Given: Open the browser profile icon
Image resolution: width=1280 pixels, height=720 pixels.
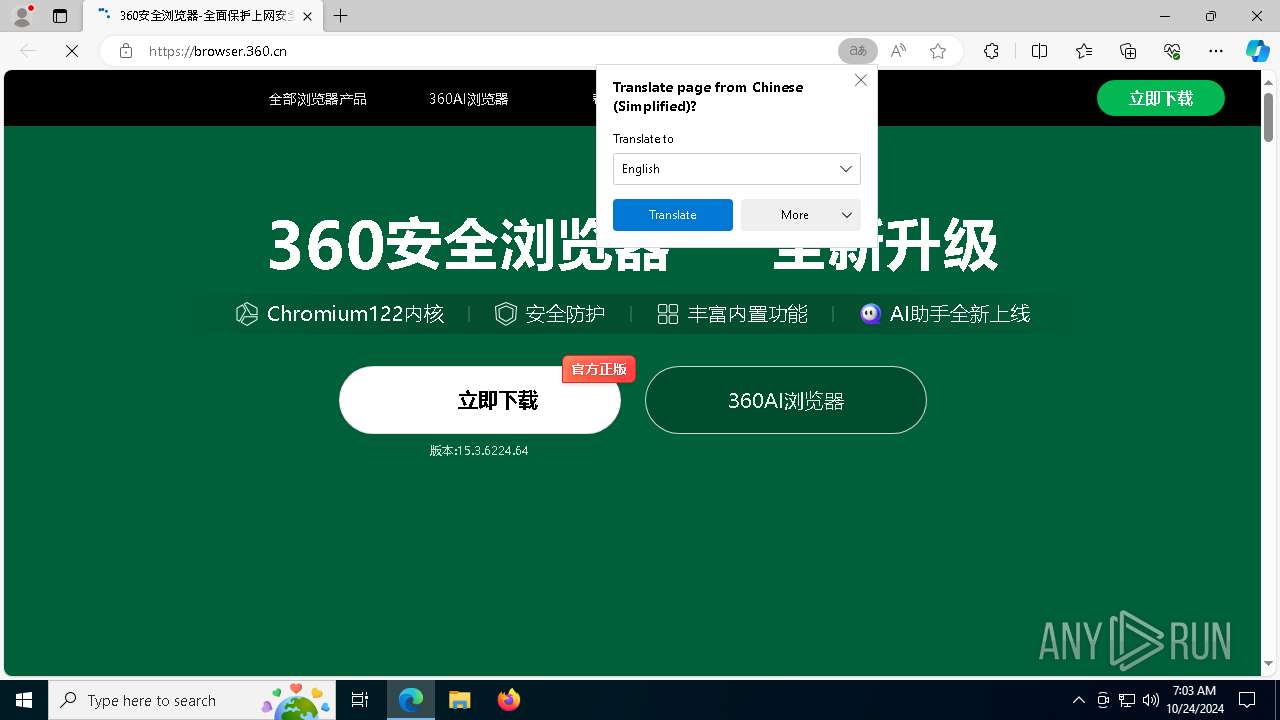Looking at the screenshot, I should pyautogui.click(x=22, y=16).
